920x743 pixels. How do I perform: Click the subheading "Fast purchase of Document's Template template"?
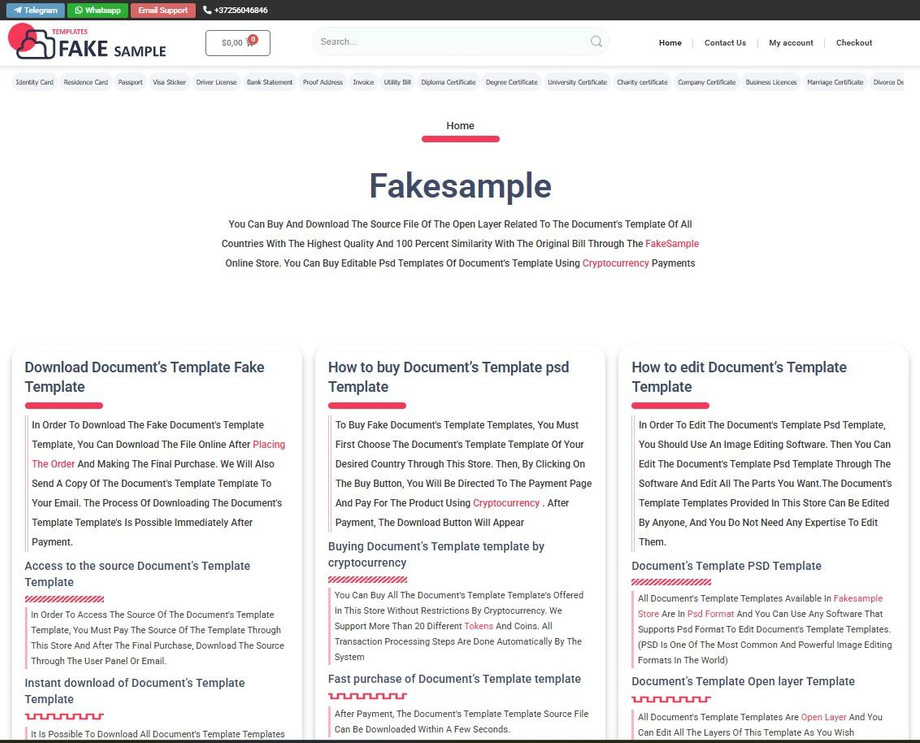pos(454,679)
